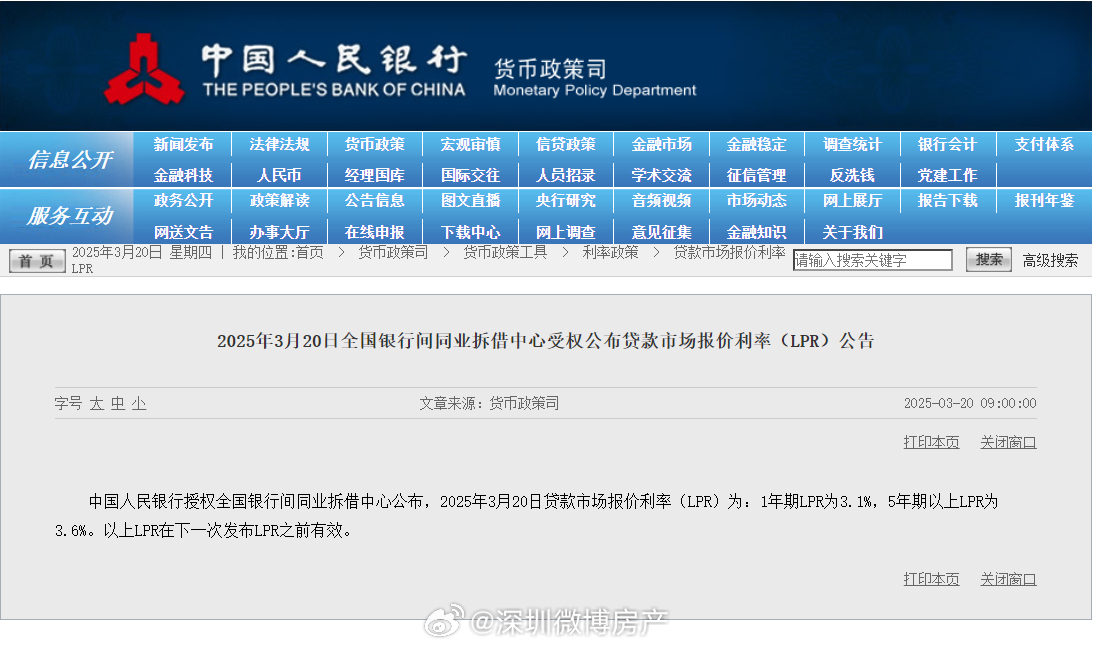The width and height of the screenshot is (1095, 648).
Task: Select 报刊年鉴 menu item
Action: [x=1044, y=200]
